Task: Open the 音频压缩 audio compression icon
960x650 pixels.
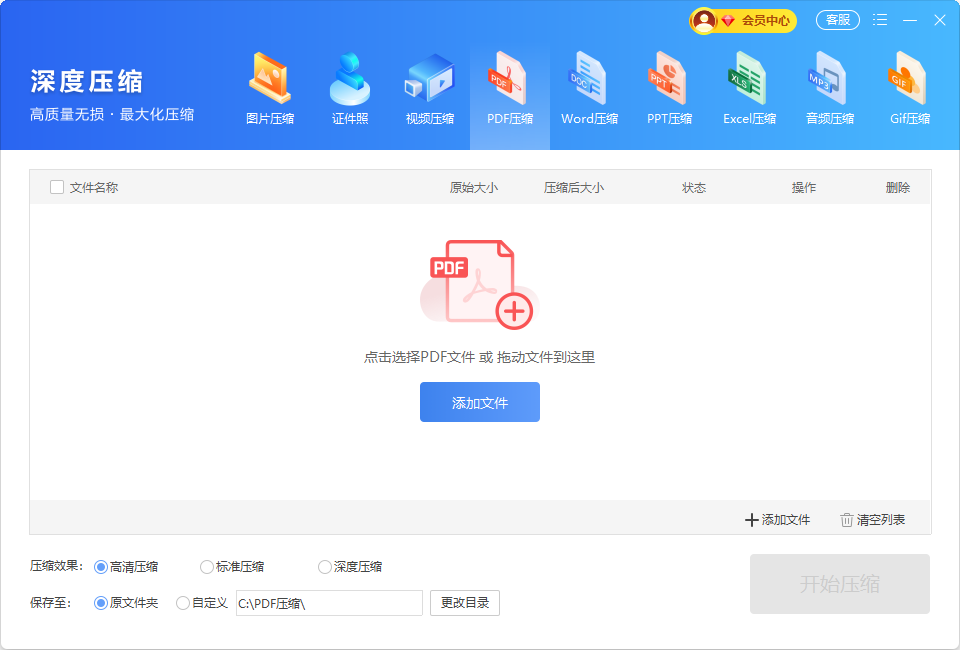Action: click(829, 79)
